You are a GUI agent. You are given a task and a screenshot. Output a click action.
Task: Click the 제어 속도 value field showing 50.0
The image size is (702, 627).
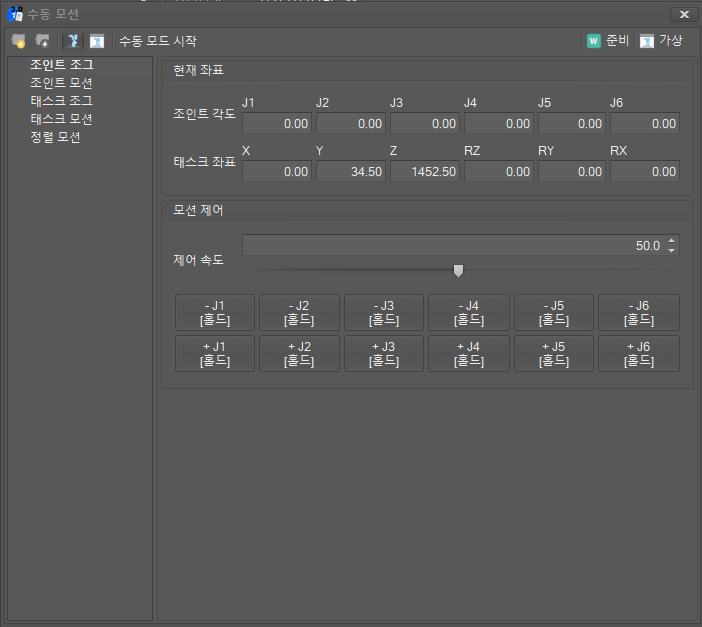click(x=450, y=245)
